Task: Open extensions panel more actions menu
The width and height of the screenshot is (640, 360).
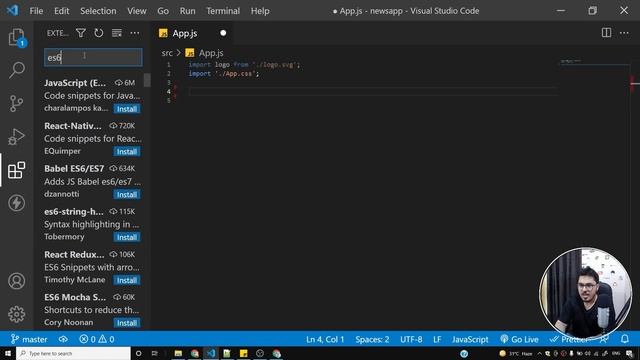Action: pyautogui.click(x=135, y=33)
